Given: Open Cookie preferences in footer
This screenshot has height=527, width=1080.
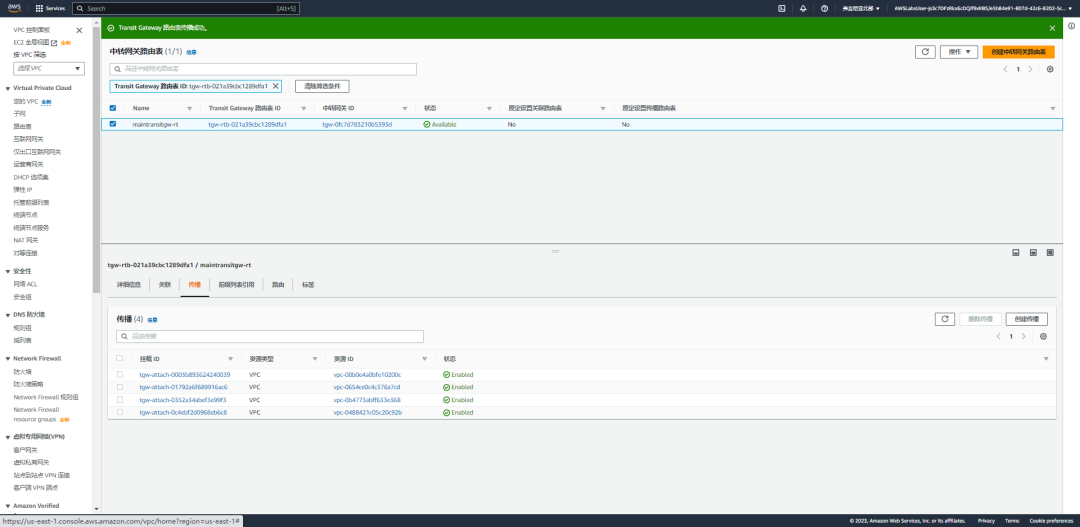Looking at the screenshot, I should click(1051, 521).
